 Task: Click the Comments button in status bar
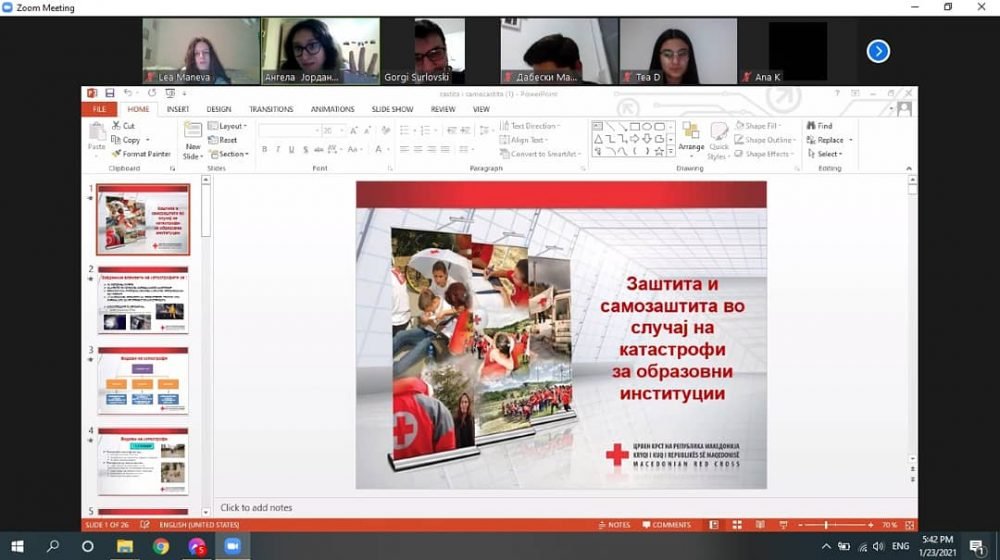[666, 525]
